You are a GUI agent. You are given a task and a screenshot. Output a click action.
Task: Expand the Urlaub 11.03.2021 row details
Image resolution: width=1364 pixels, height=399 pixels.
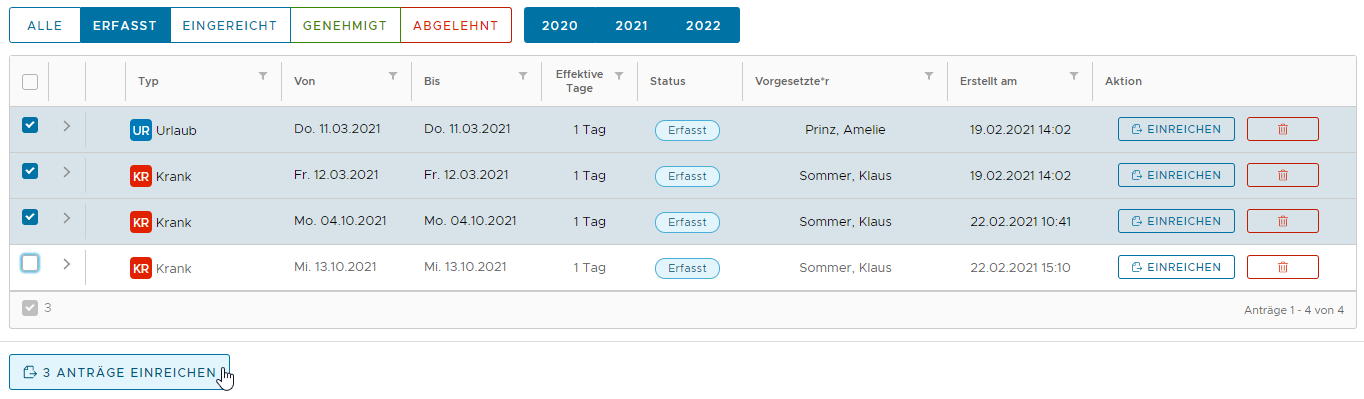67,126
